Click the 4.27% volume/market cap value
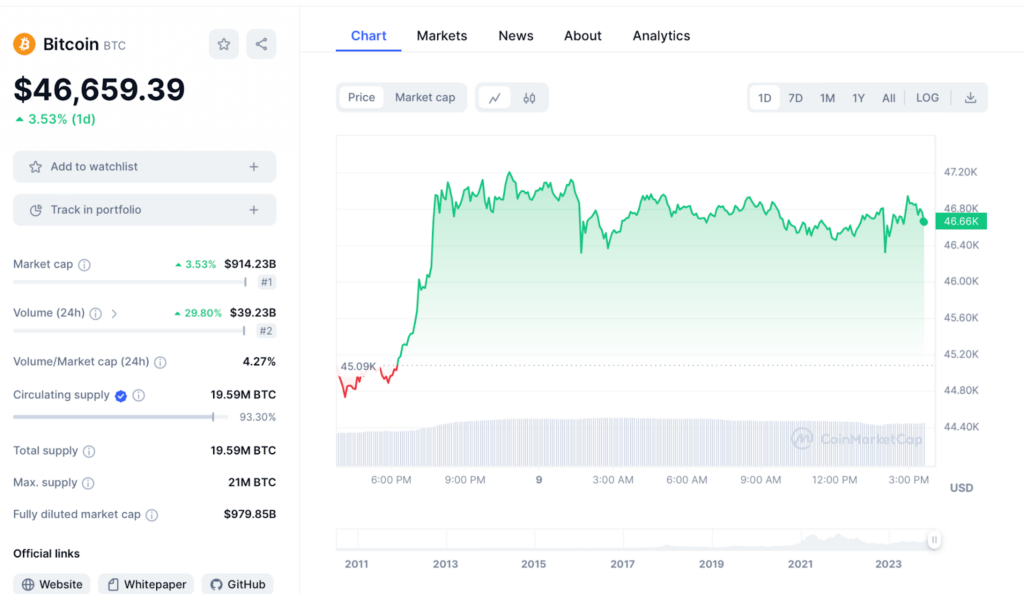This screenshot has width=1024, height=594. 259,362
